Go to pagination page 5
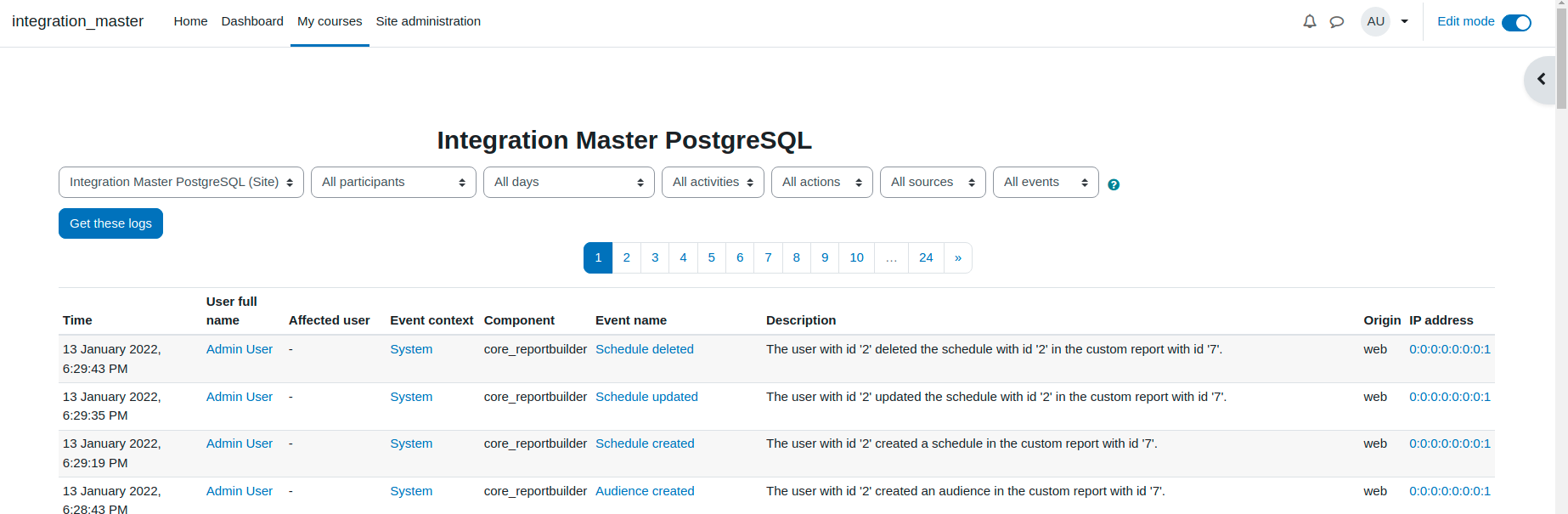 pyautogui.click(x=712, y=257)
